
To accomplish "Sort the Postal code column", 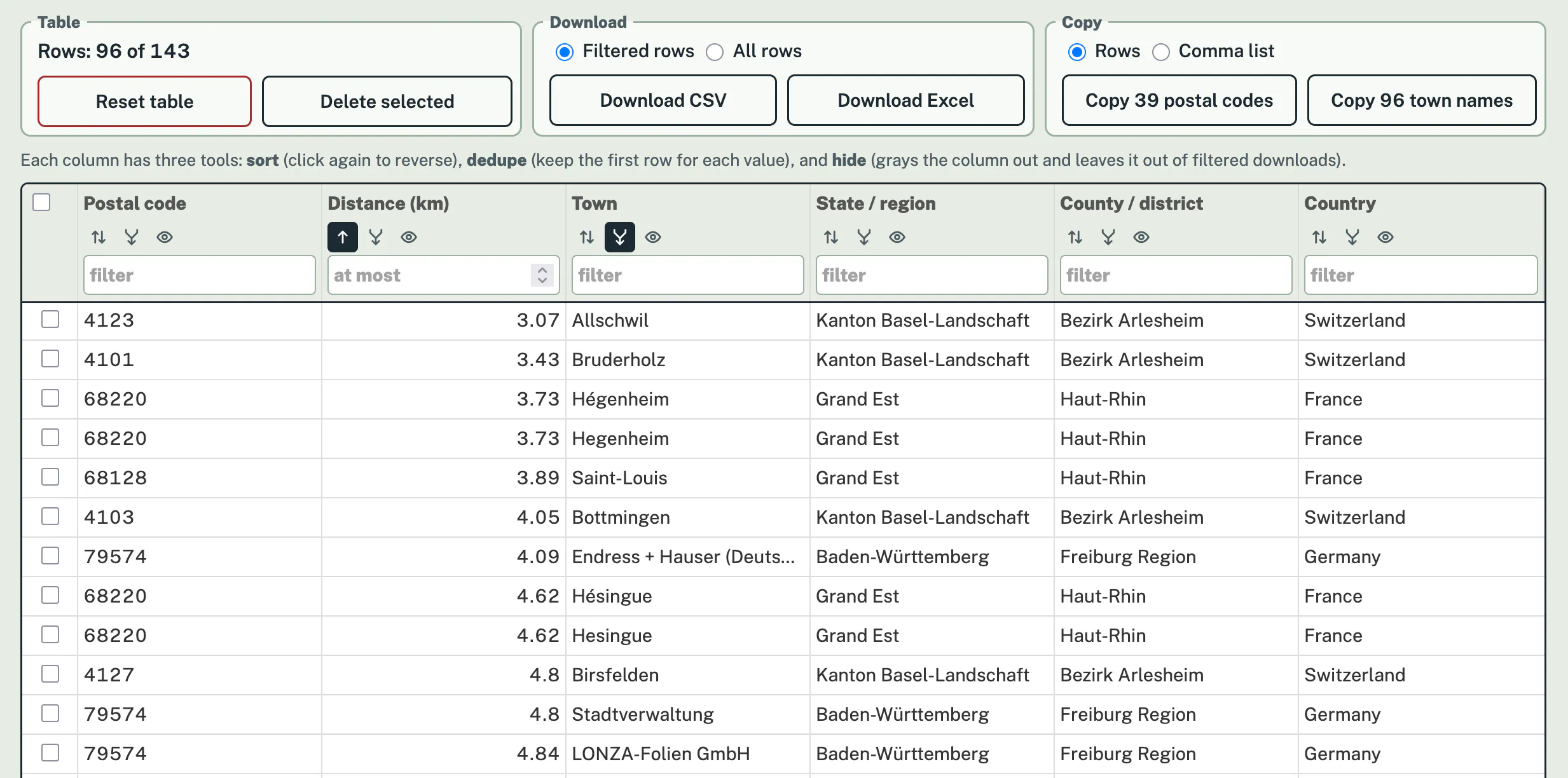I will (99, 237).
